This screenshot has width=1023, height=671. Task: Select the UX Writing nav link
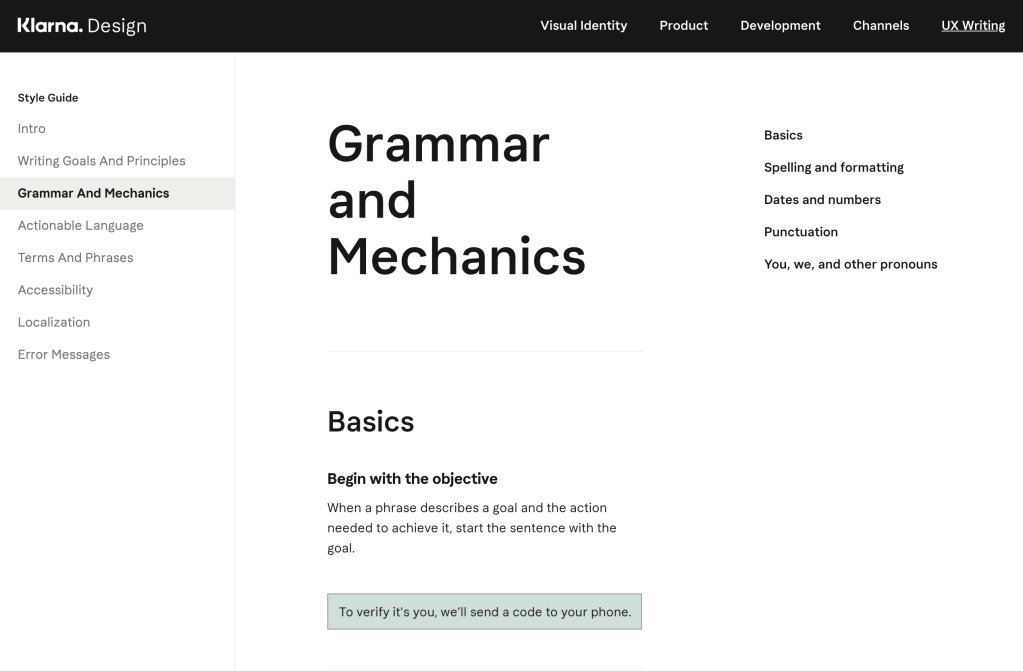click(x=972, y=26)
